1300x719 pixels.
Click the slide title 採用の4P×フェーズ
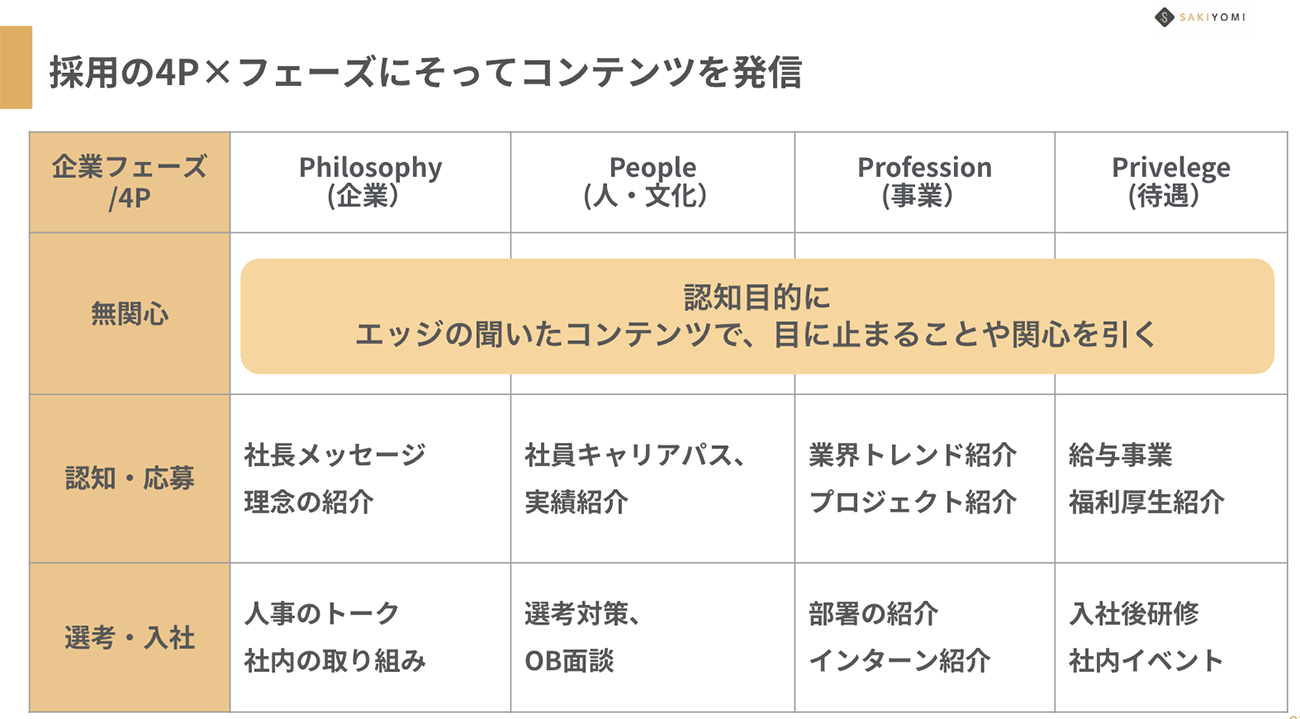[424, 72]
